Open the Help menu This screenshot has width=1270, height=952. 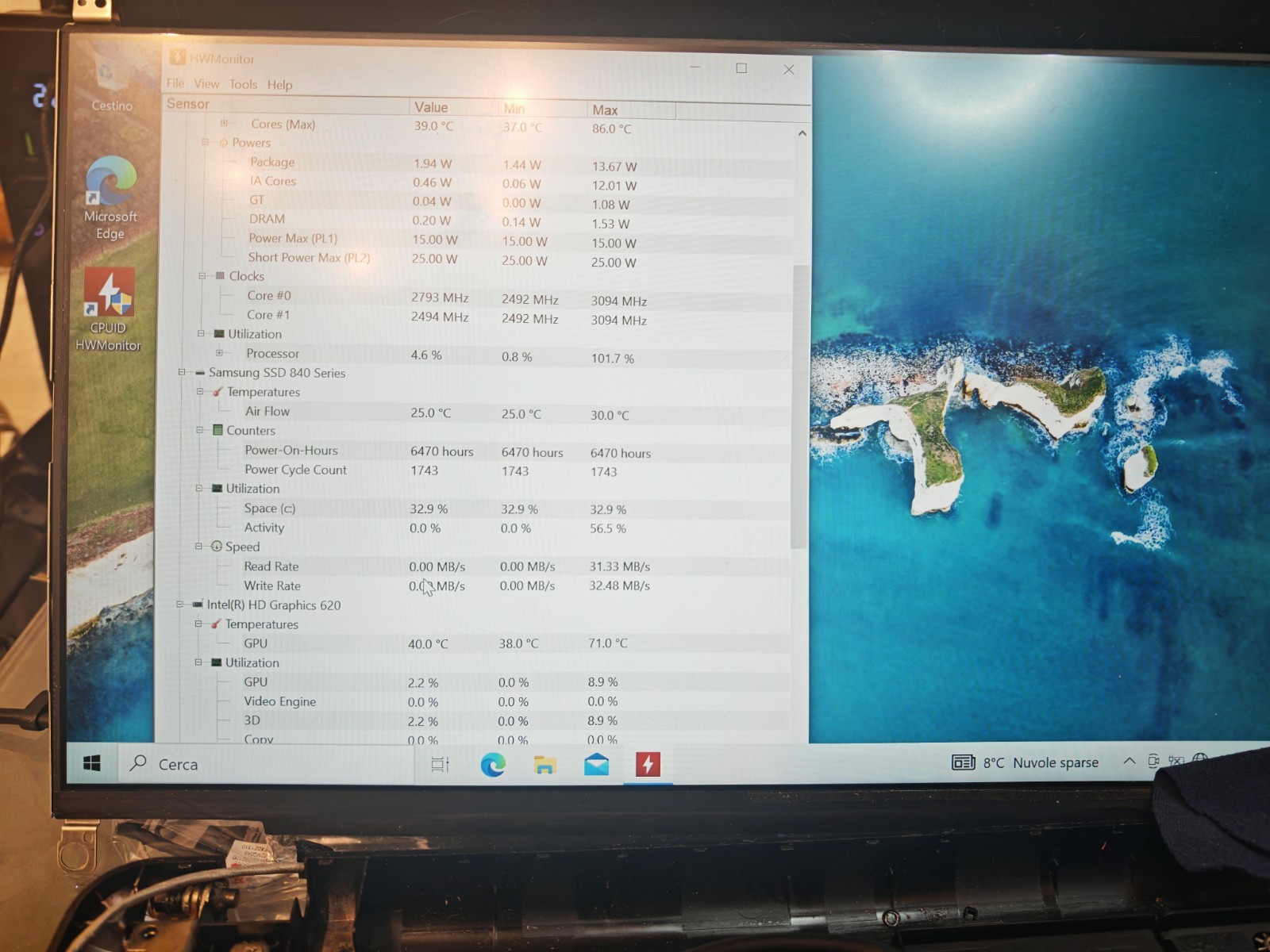(x=279, y=85)
